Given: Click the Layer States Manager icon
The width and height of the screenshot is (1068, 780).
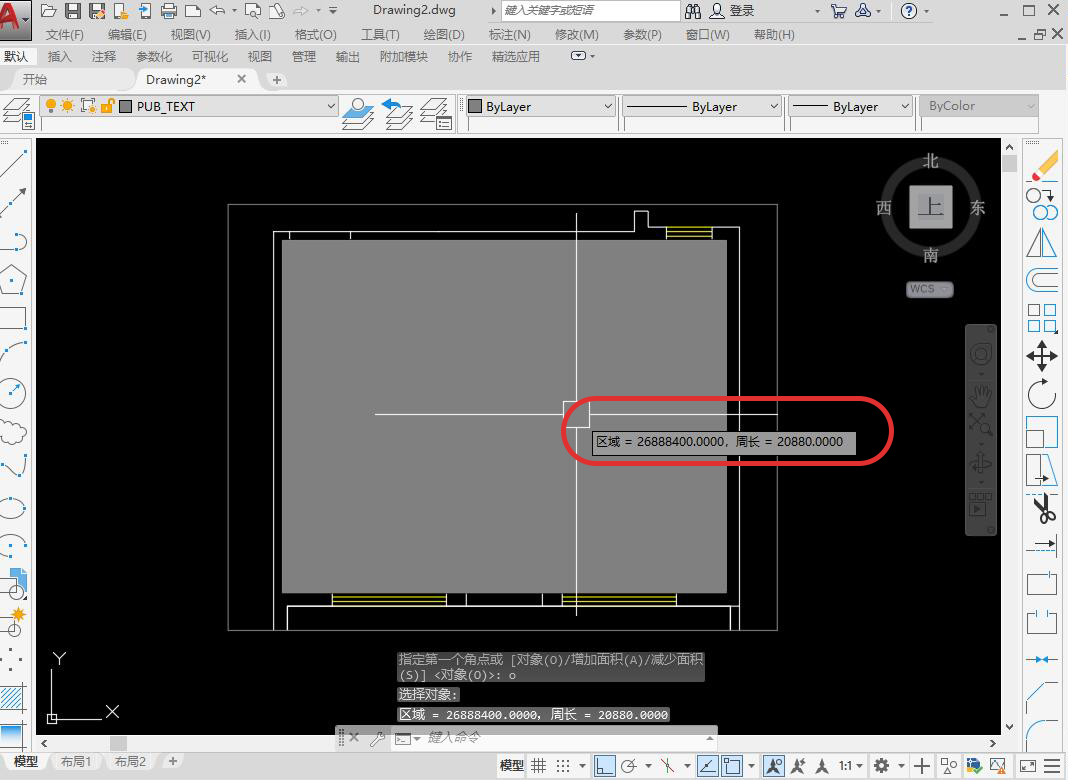Looking at the screenshot, I should (x=436, y=113).
